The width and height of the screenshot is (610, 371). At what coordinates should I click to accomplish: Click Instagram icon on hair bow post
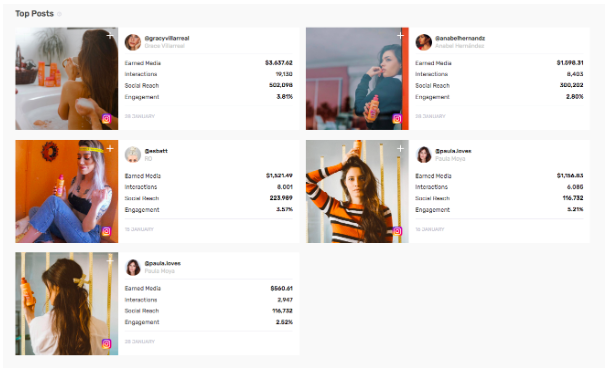coord(107,344)
